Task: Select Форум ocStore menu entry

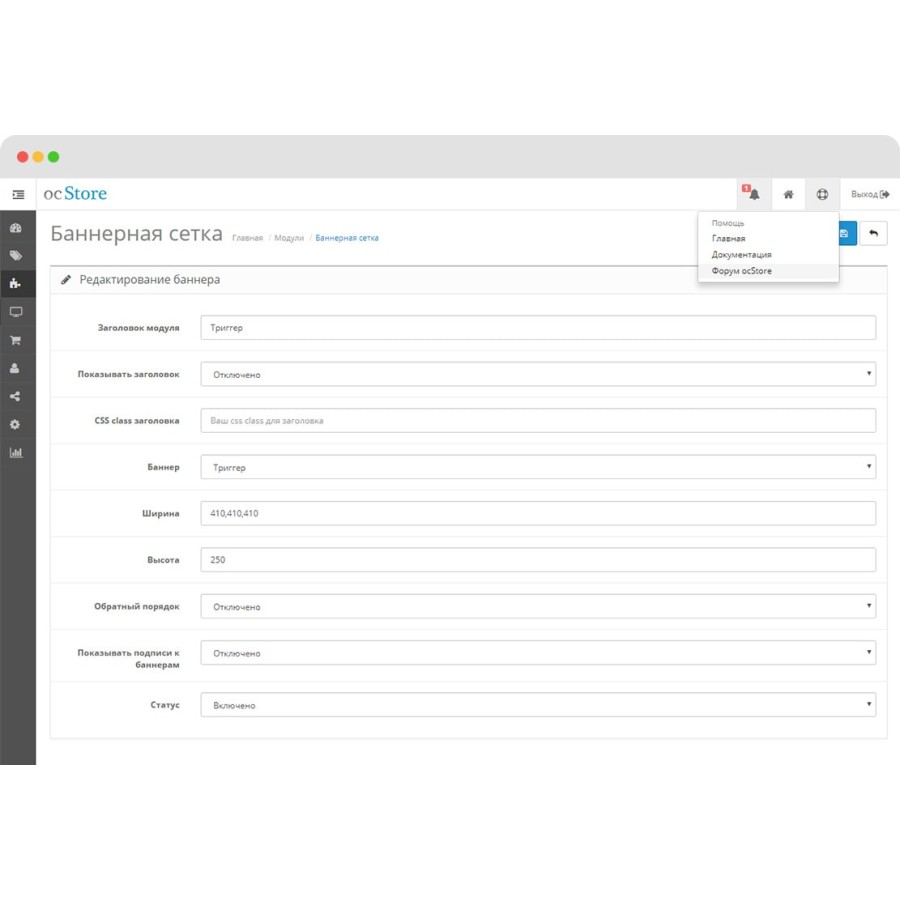Action: (768, 271)
